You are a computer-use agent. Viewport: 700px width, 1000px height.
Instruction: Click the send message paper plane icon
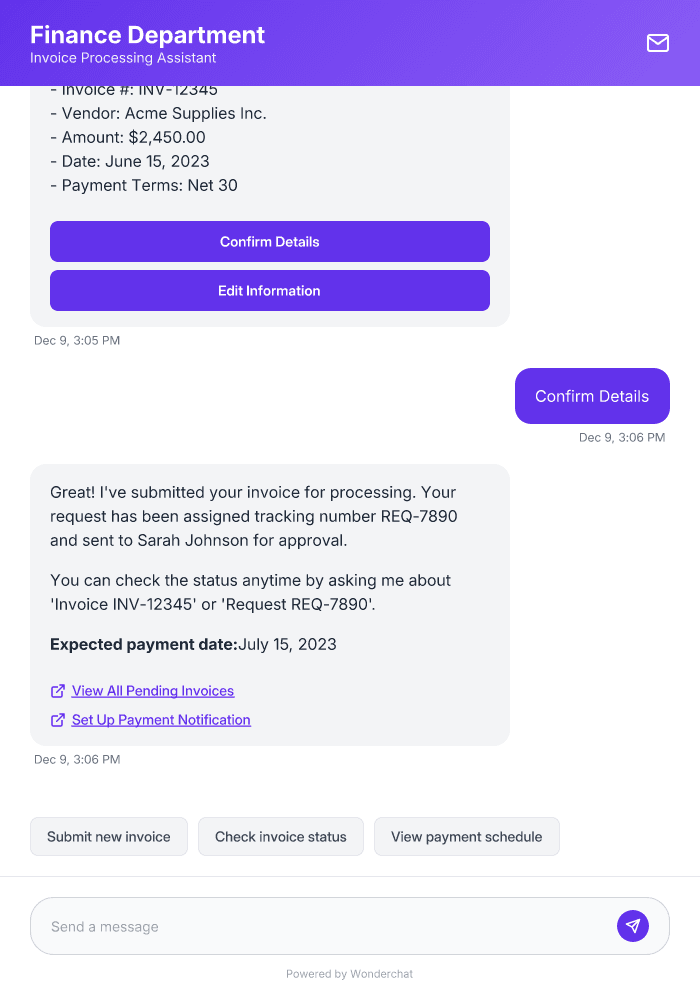point(633,925)
